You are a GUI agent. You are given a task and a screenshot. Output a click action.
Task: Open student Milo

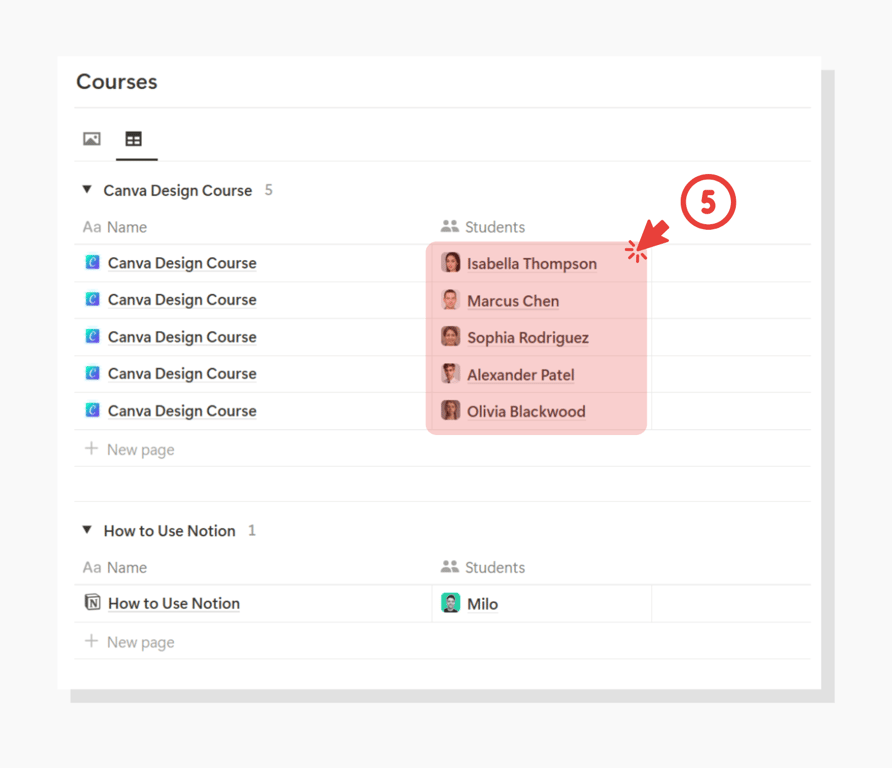point(482,604)
